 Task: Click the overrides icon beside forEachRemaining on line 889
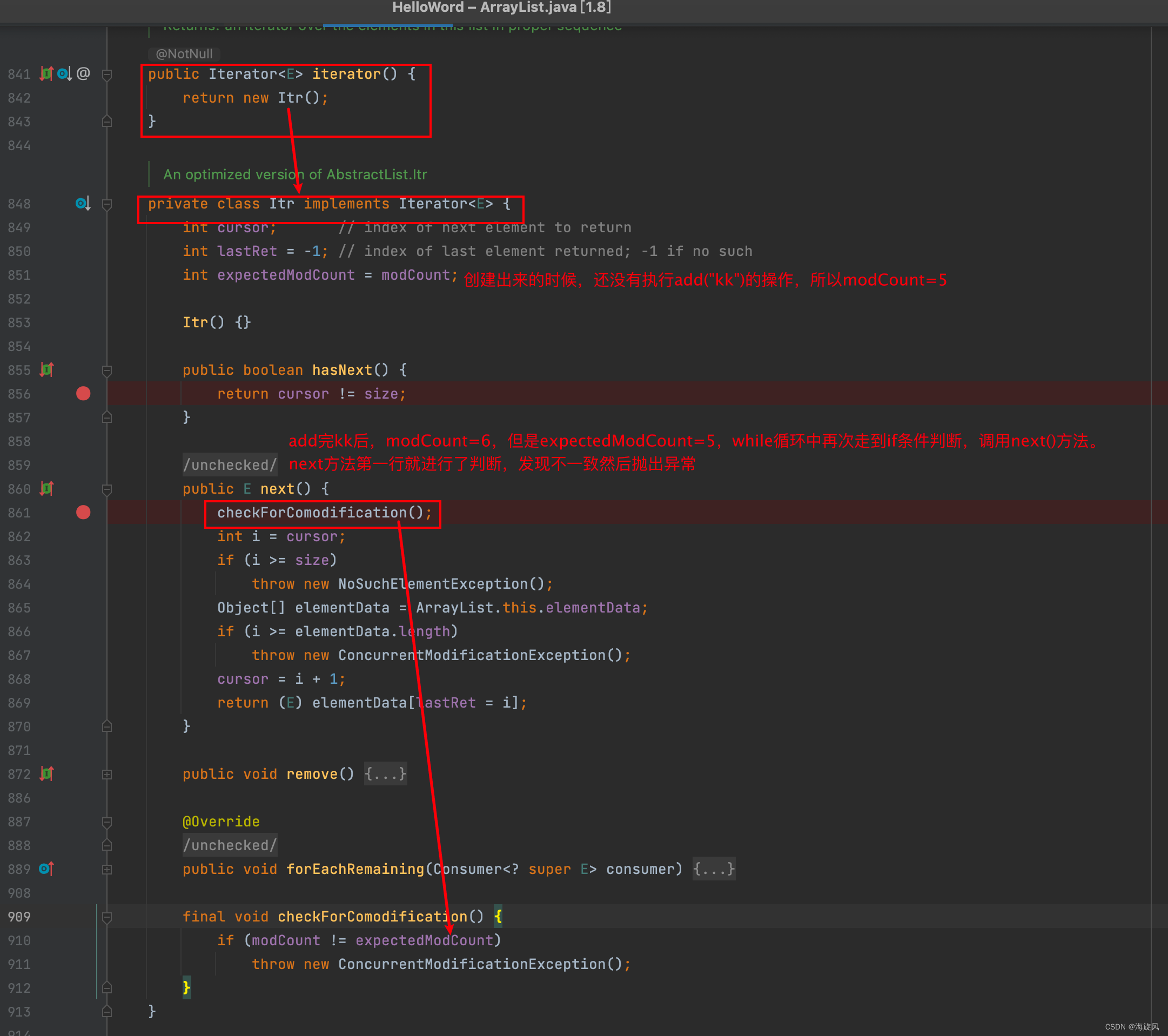click(x=46, y=869)
